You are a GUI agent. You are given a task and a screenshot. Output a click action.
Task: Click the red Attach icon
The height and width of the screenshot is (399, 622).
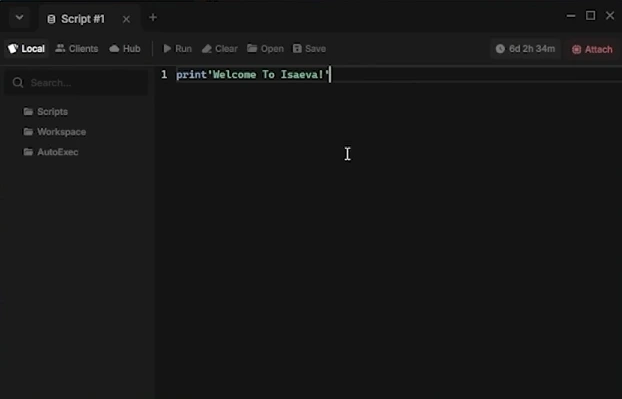point(576,50)
